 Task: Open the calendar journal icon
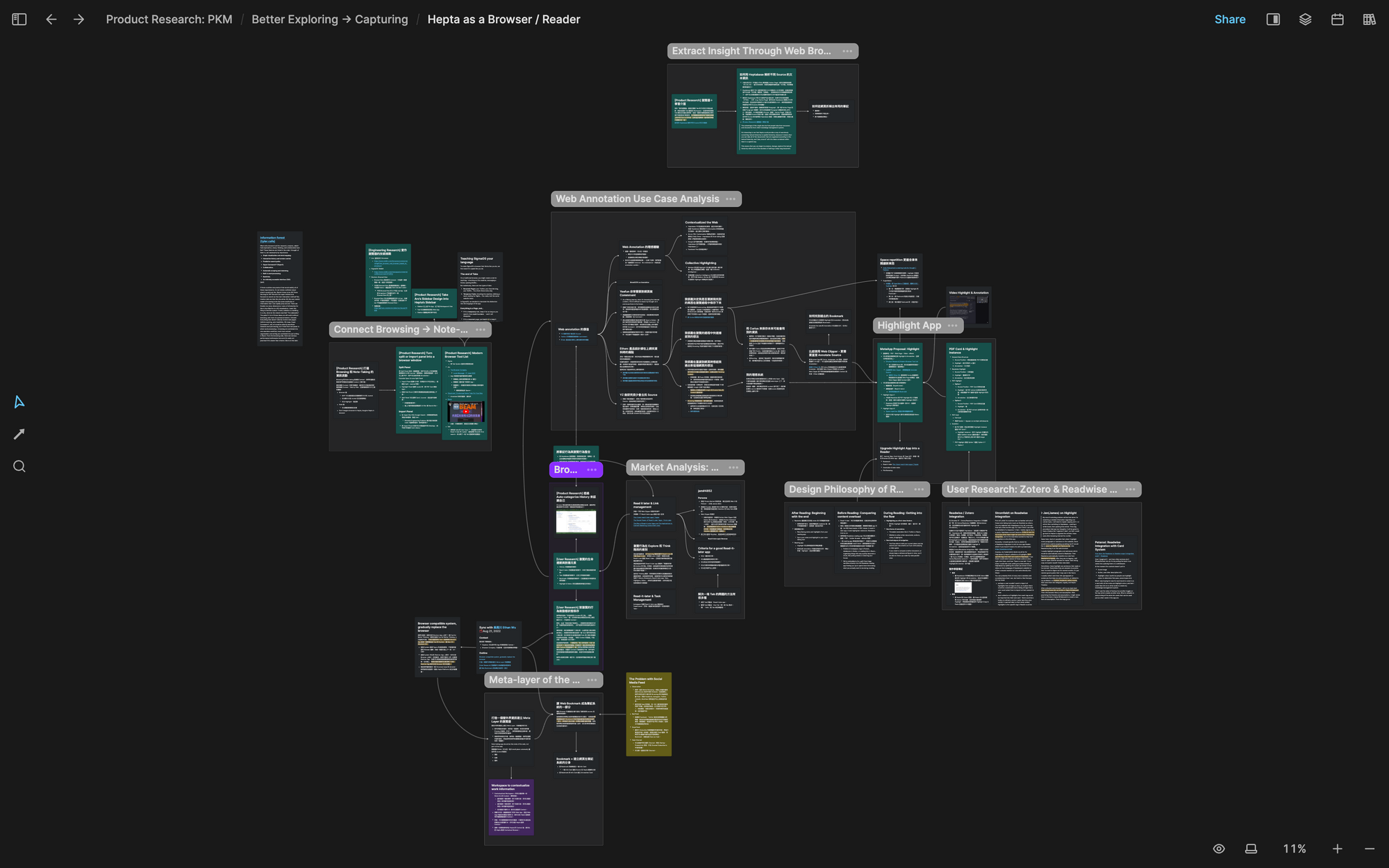1337,19
